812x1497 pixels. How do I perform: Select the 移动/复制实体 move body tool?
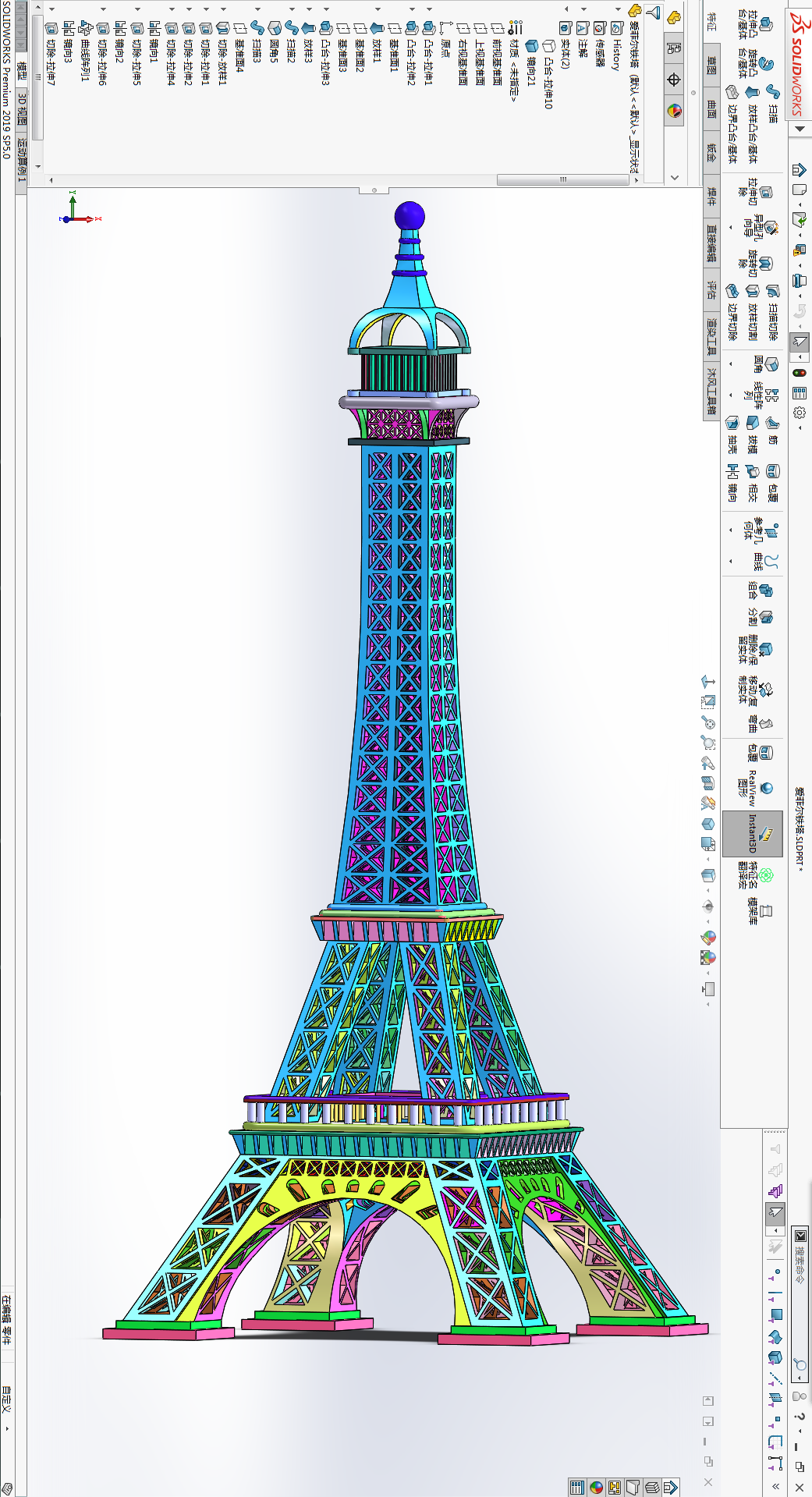[x=755, y=690]
